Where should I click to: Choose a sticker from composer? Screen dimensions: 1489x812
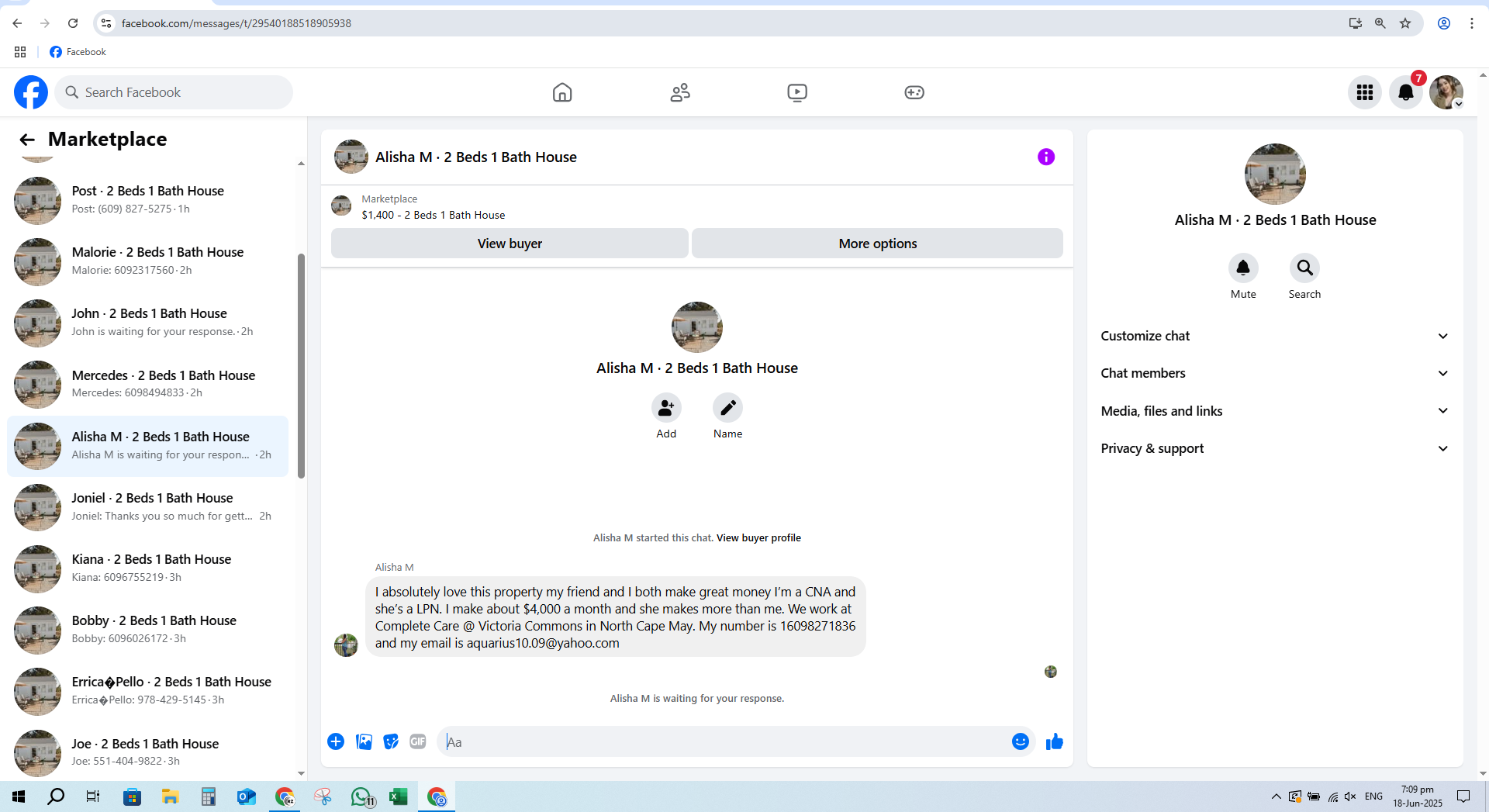click(391, 742)
